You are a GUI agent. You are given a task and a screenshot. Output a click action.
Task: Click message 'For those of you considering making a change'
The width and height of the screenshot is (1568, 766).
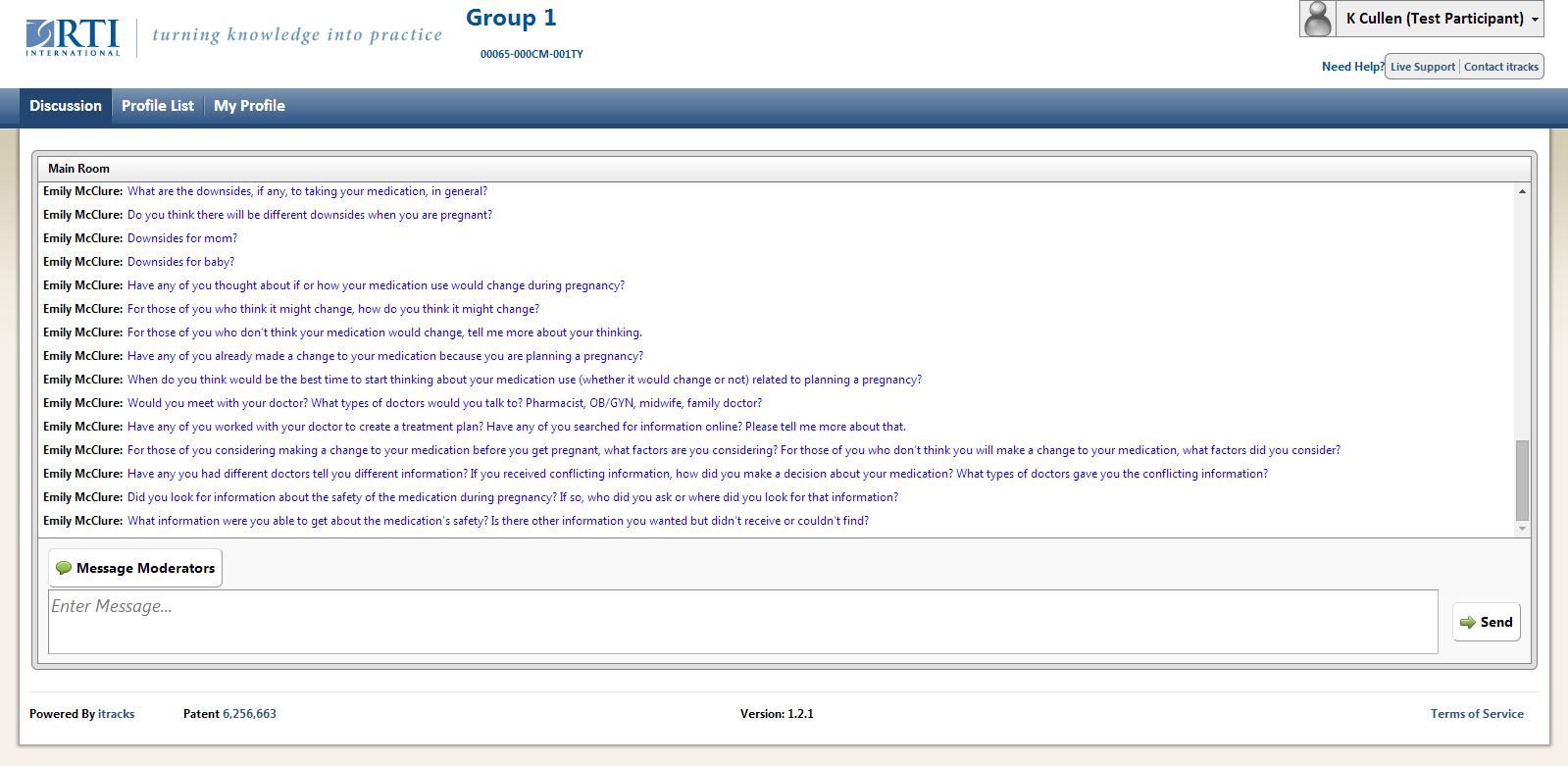click(x=733, y=450)
